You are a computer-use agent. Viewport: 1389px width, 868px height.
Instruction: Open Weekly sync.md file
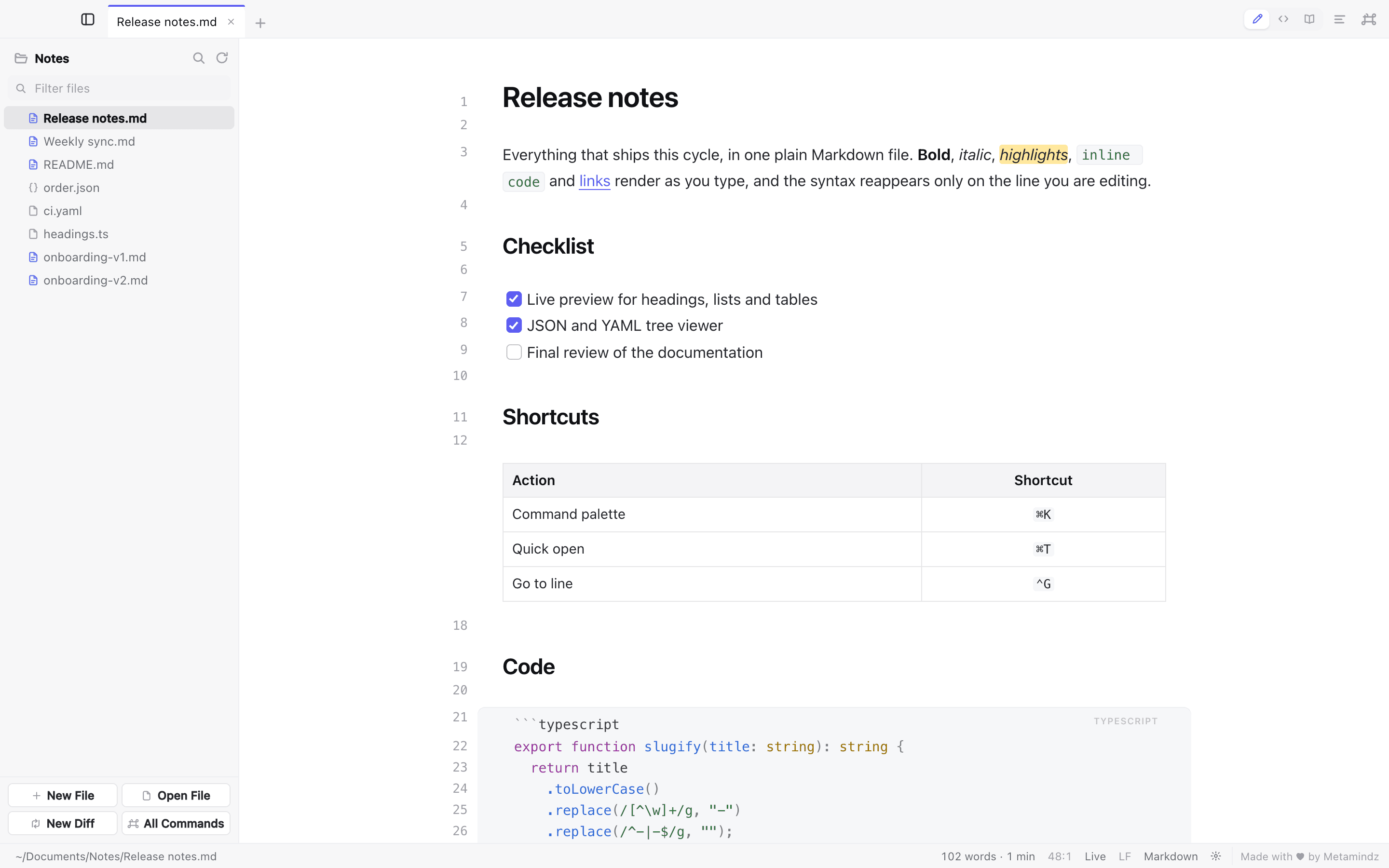(120, 141)
